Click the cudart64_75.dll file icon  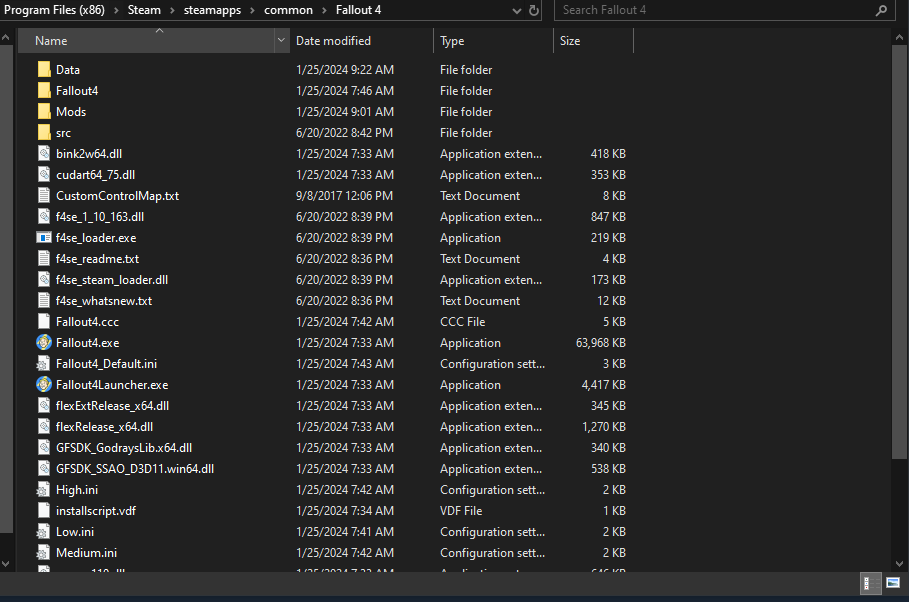[44, 175]
